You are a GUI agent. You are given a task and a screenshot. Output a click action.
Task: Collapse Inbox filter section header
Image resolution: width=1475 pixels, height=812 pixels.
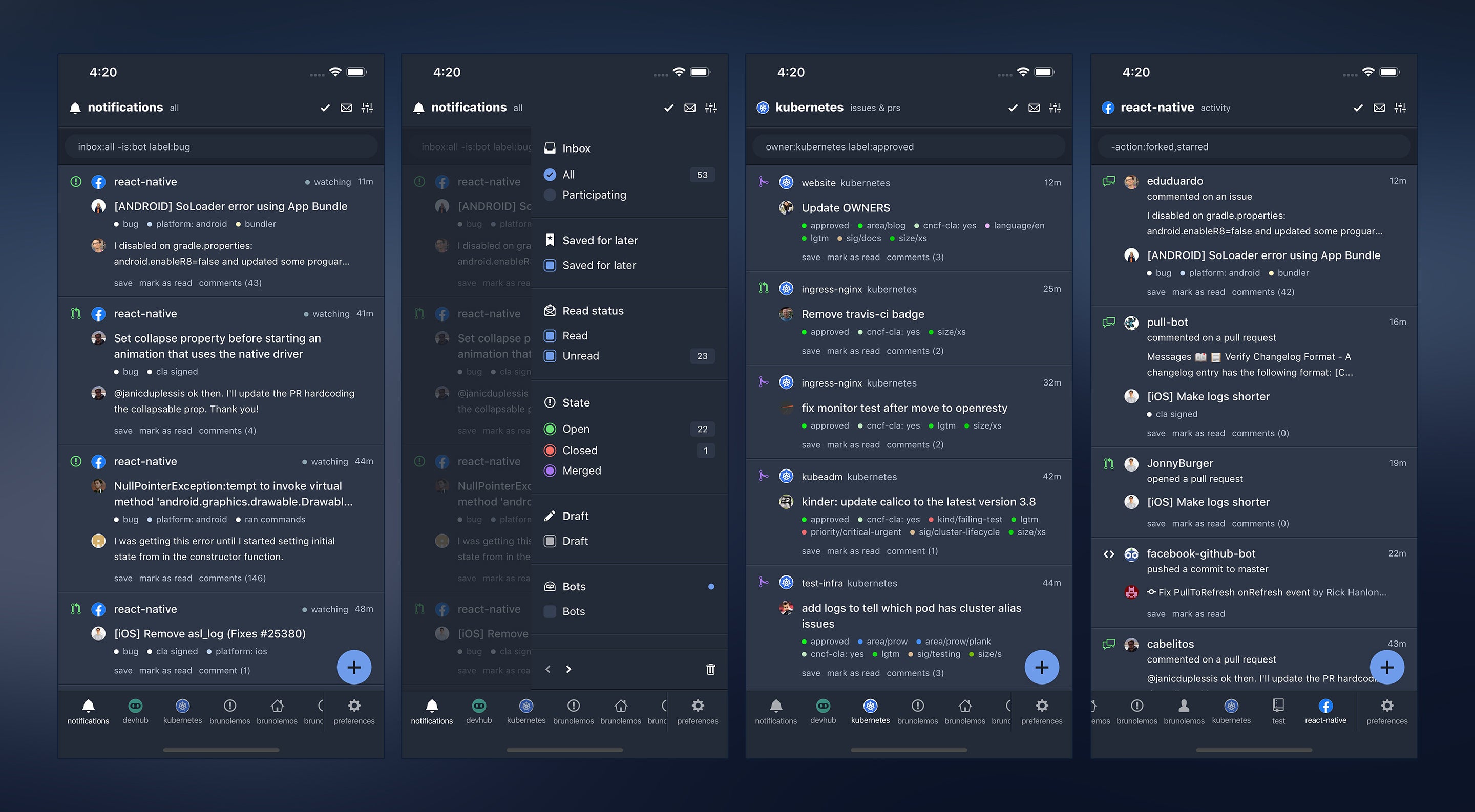coord(629,148)
